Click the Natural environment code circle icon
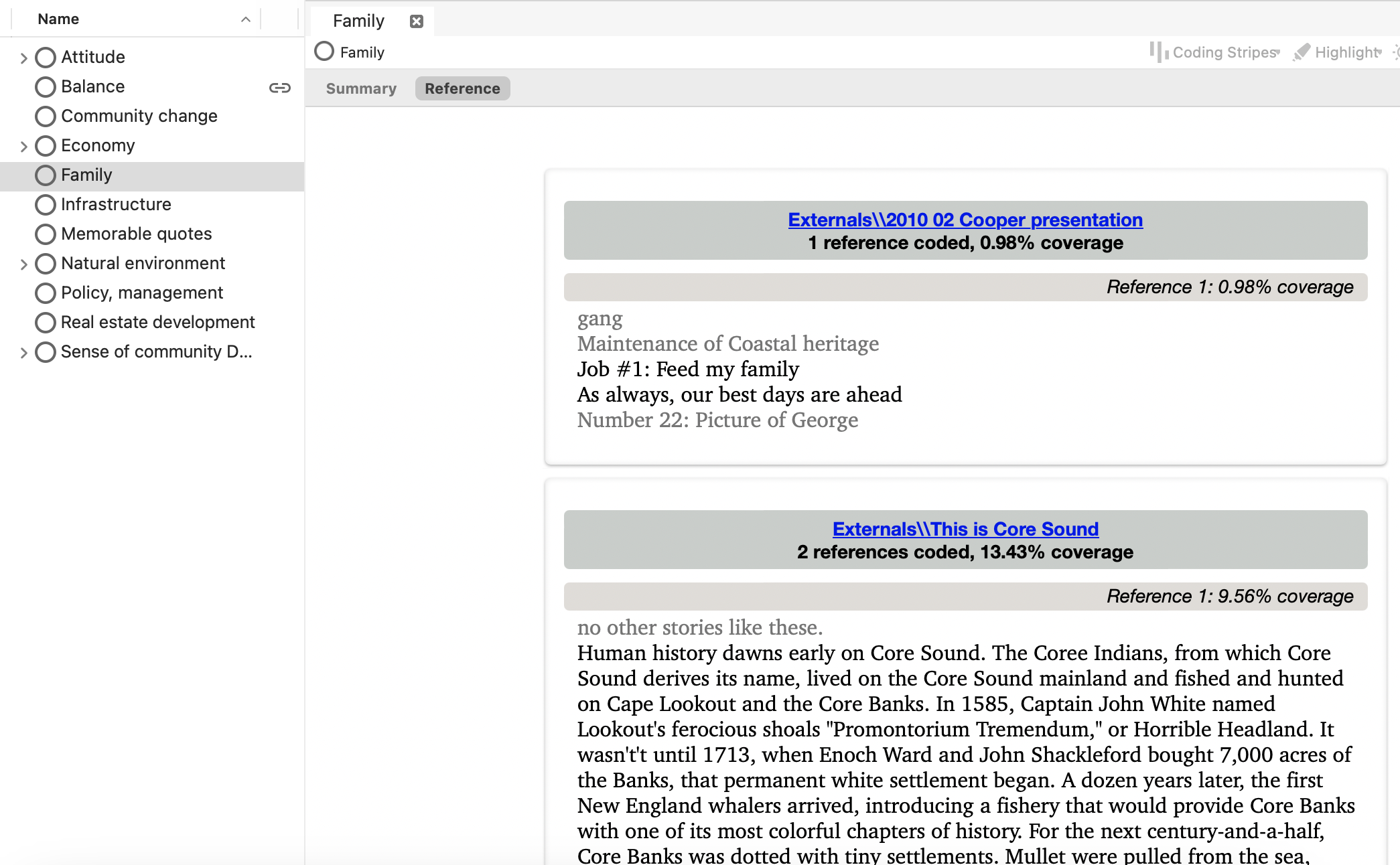Viewport: 1400px width, 865px height. pyautogui.click(x=46, y=264)
